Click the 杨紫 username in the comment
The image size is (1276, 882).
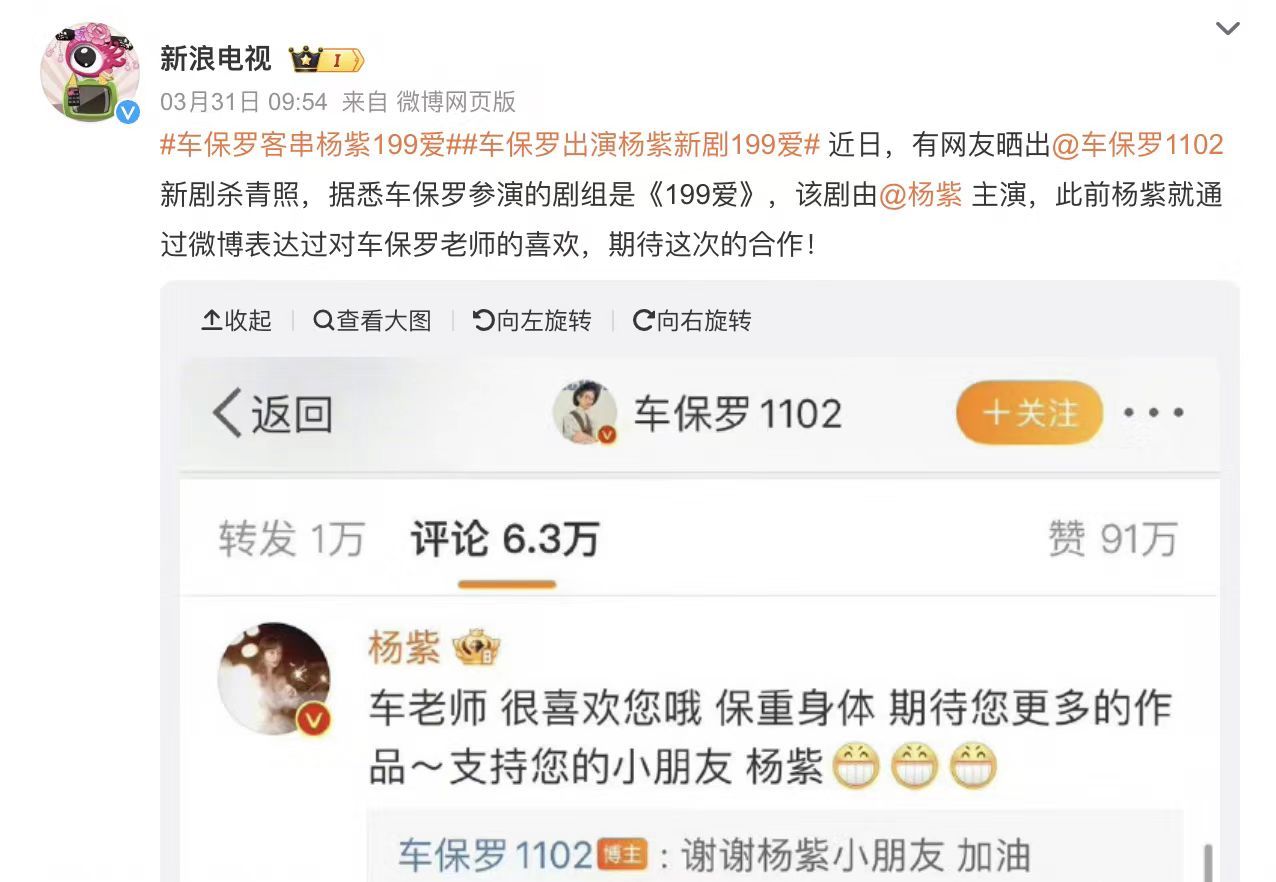[404, 649]
